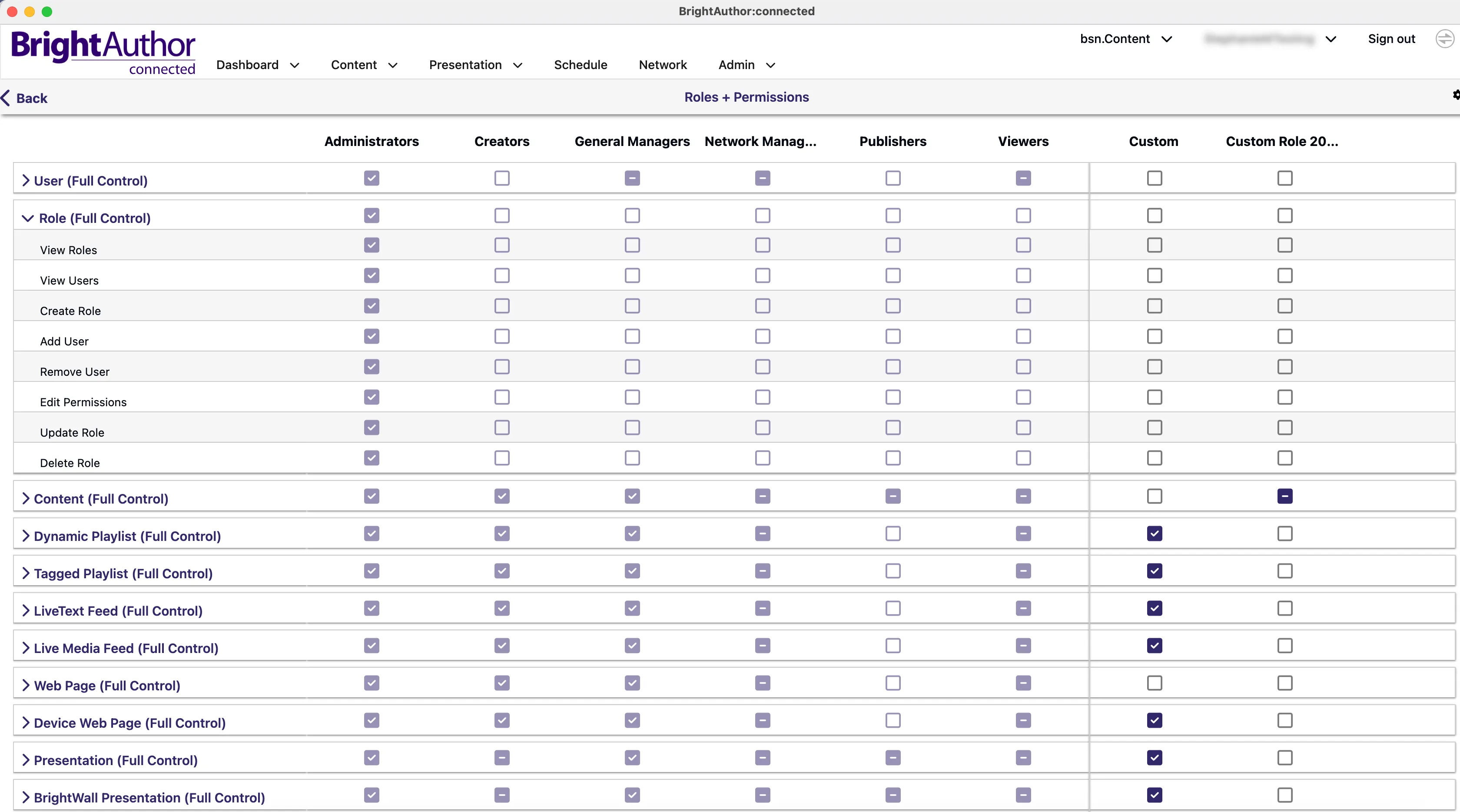Open the Content menu
Screen dimensions: 1460x812
(x=365, y=65)
